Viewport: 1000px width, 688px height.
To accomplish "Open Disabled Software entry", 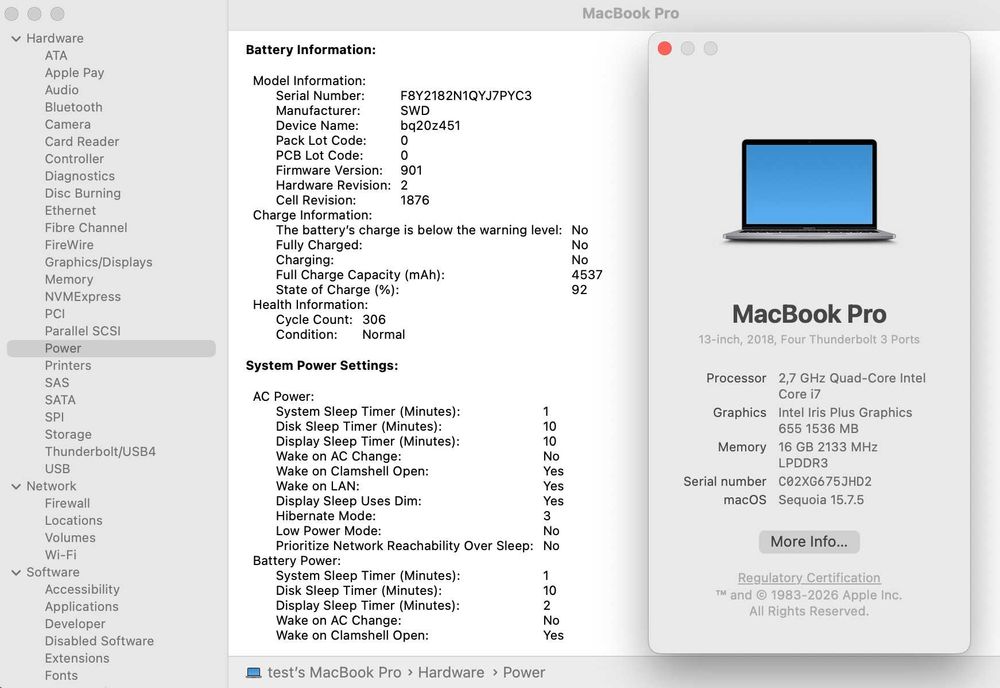I will click(99, 641).
